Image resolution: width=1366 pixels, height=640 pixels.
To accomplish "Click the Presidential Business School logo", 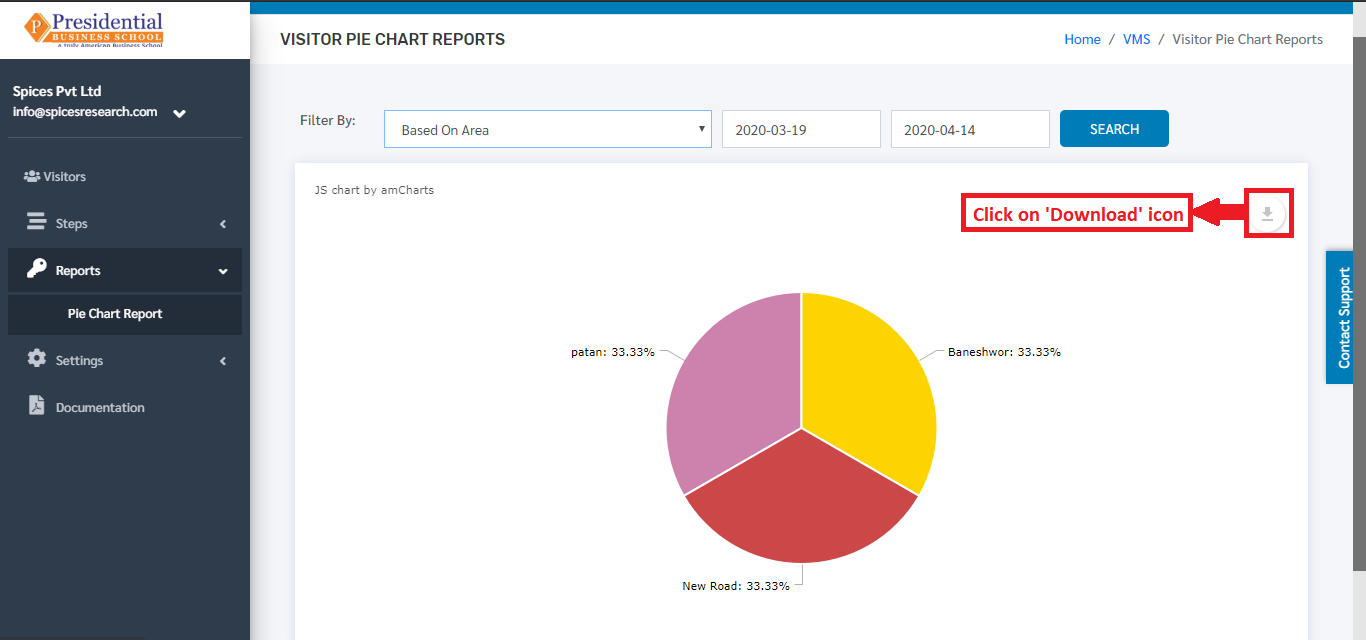I will (x=94, y=30).
